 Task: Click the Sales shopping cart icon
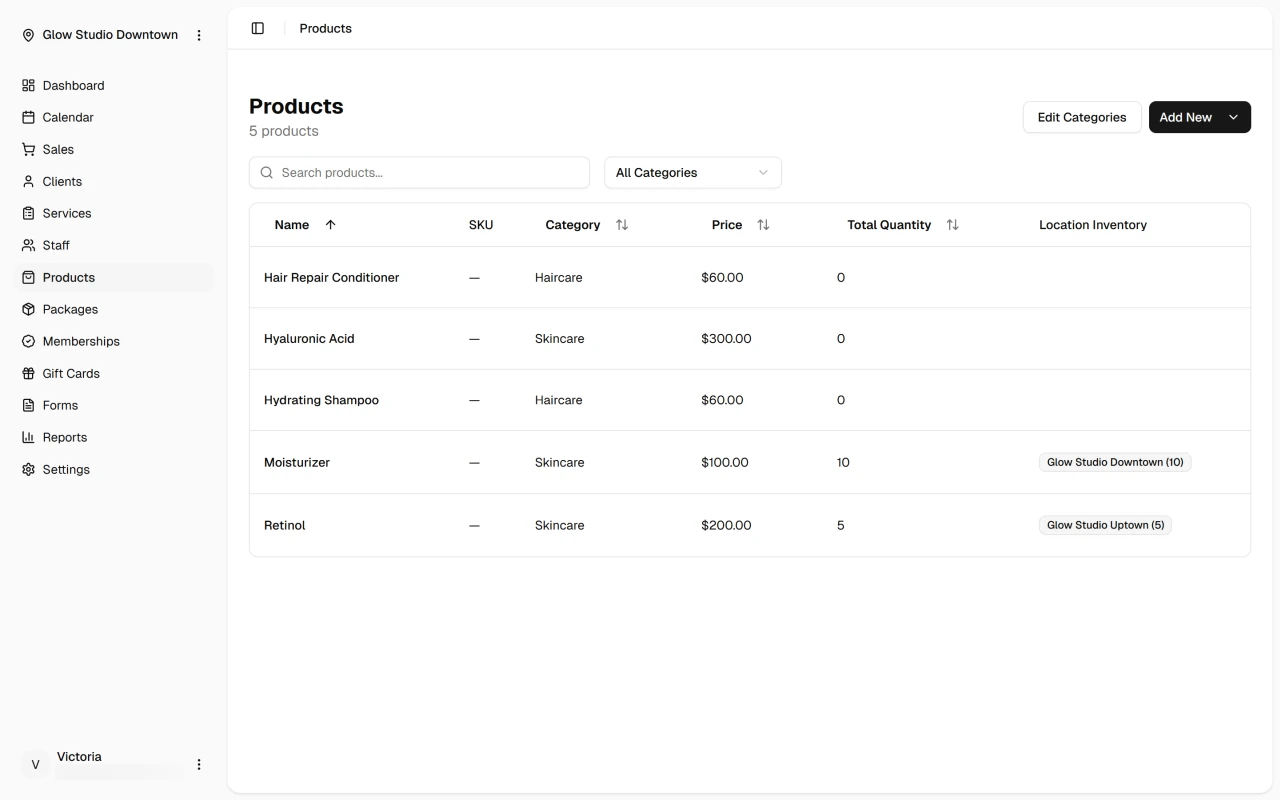tap(28, 150)
